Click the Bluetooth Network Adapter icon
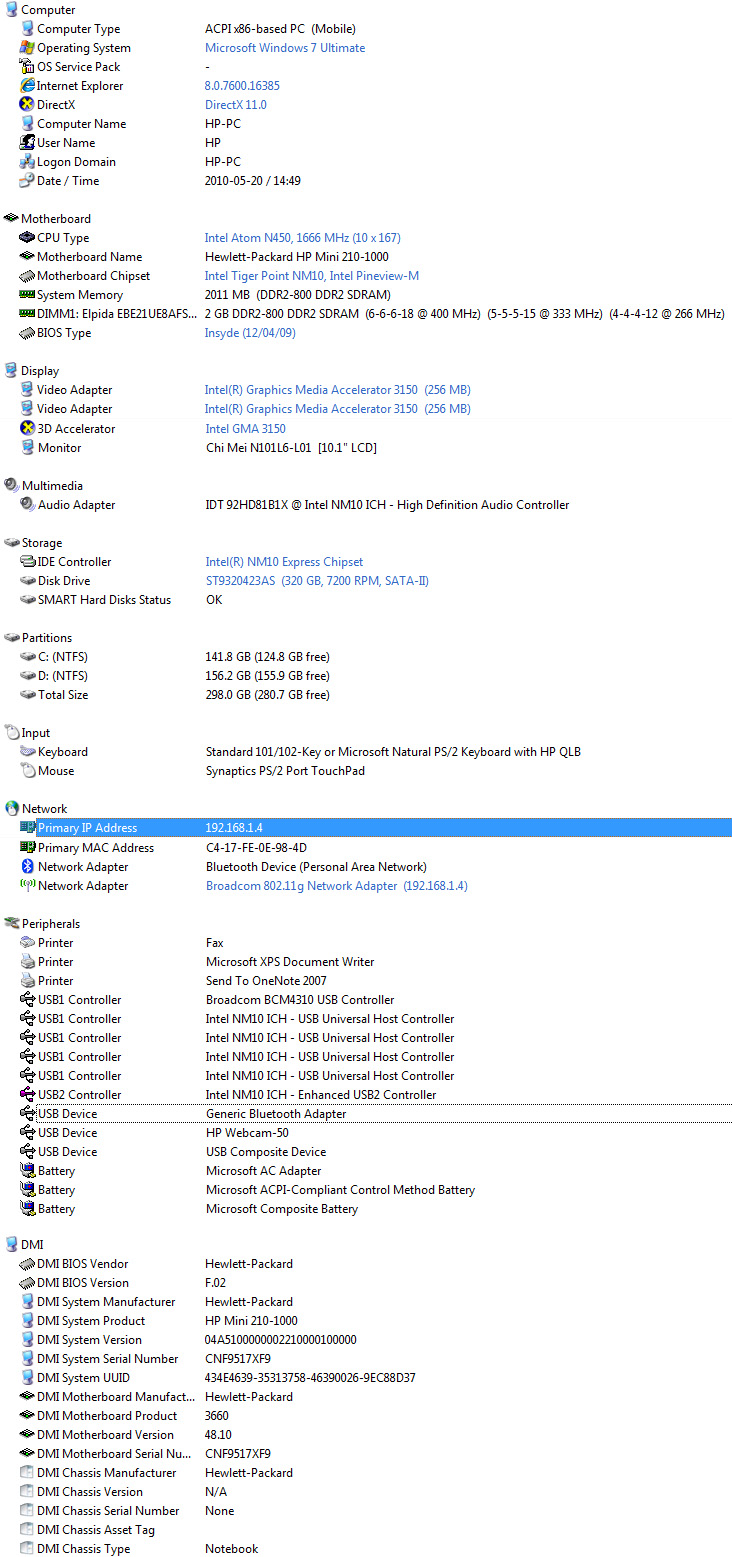Image resolution: width=732 pixels, height=1557 pixels. (x=27, y=867)
